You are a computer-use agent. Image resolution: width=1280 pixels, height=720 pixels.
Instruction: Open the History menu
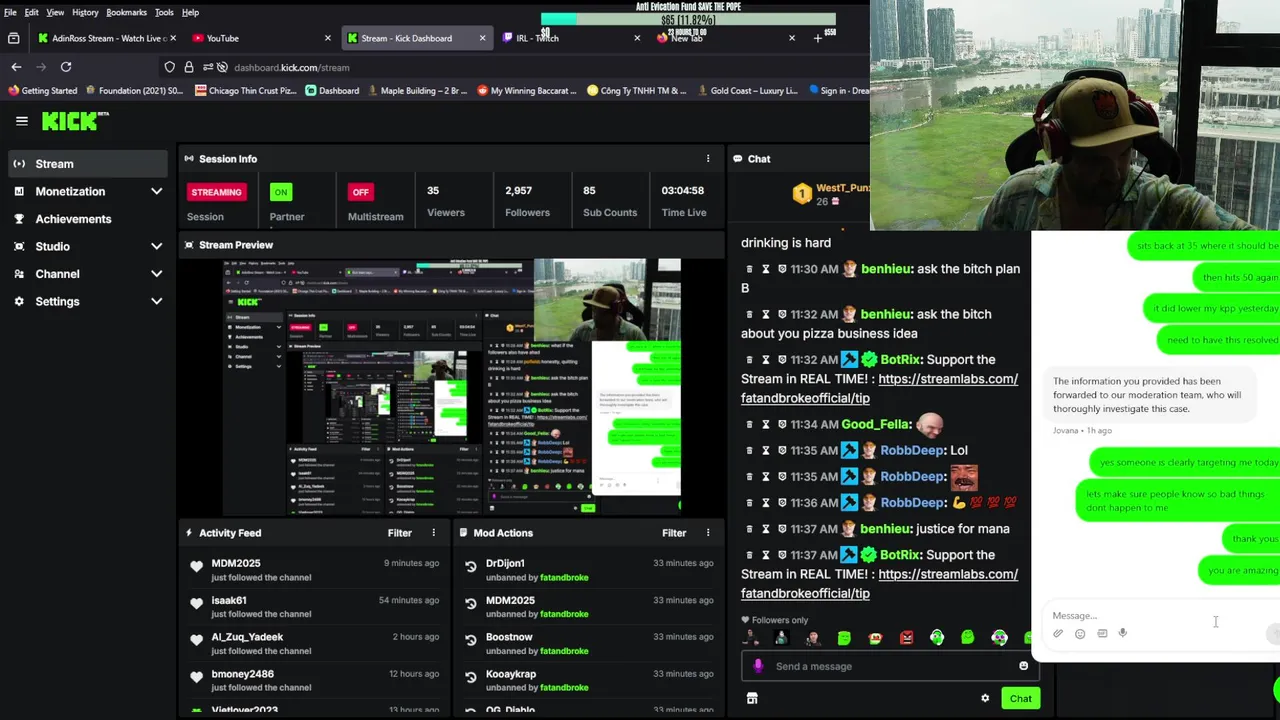click(x=85, y=12)
